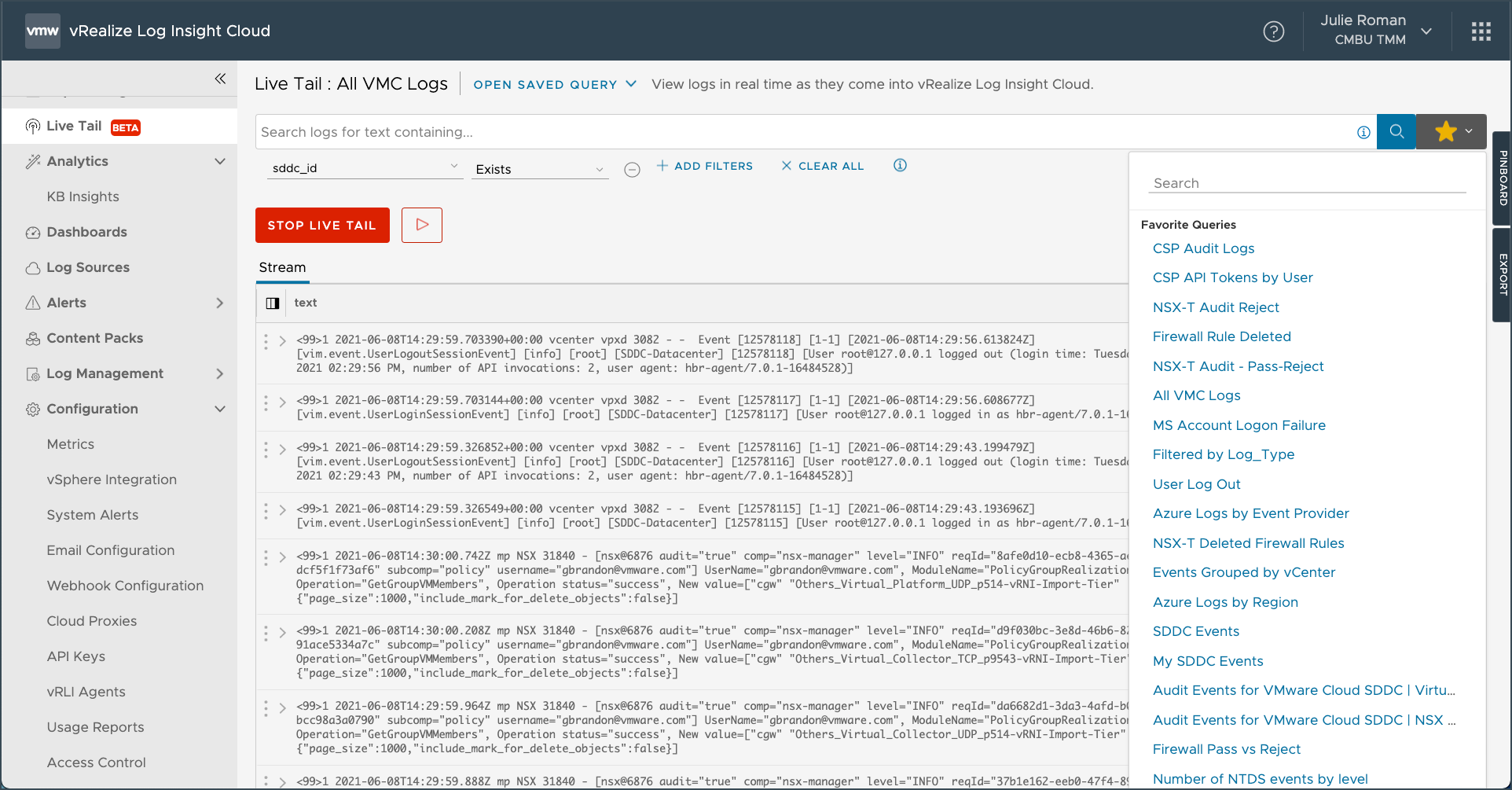Remove the sddc_id filter minus icon

632,170
